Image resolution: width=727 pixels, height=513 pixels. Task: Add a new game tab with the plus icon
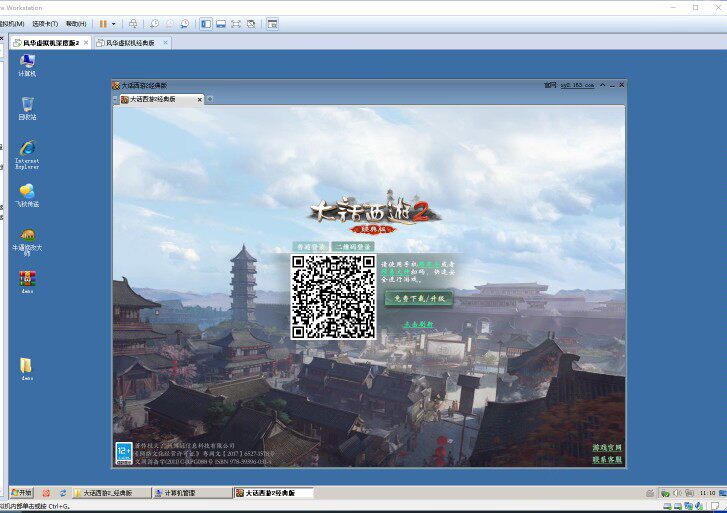pos(210,99)
